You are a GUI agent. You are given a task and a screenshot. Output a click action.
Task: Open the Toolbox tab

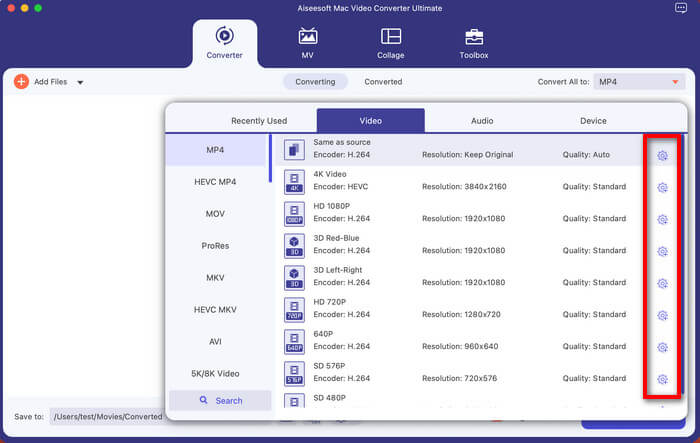pos(474,43)
